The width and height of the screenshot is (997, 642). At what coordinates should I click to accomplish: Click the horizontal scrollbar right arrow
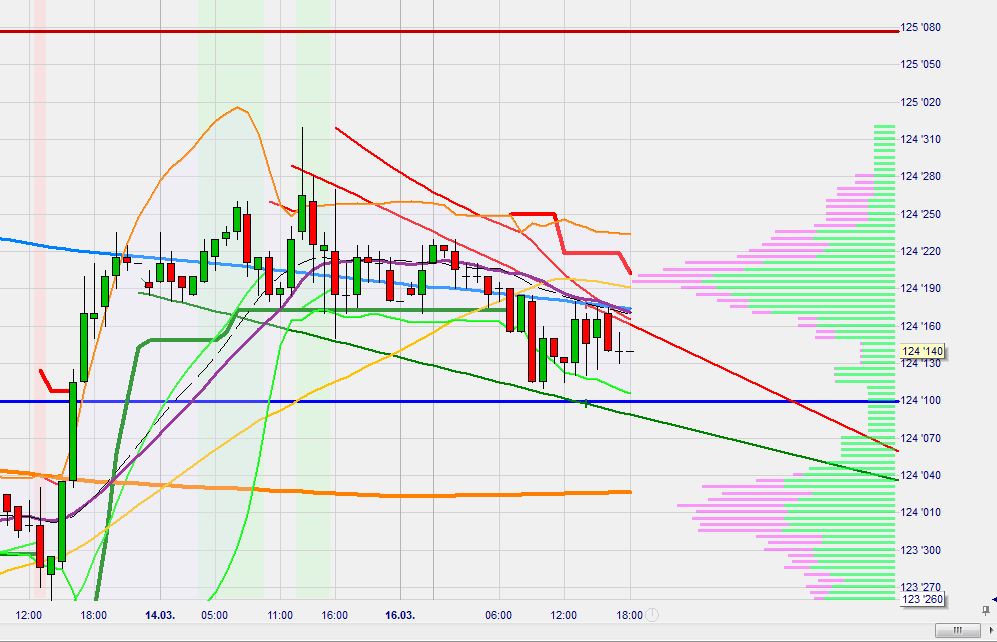(991, 631)
